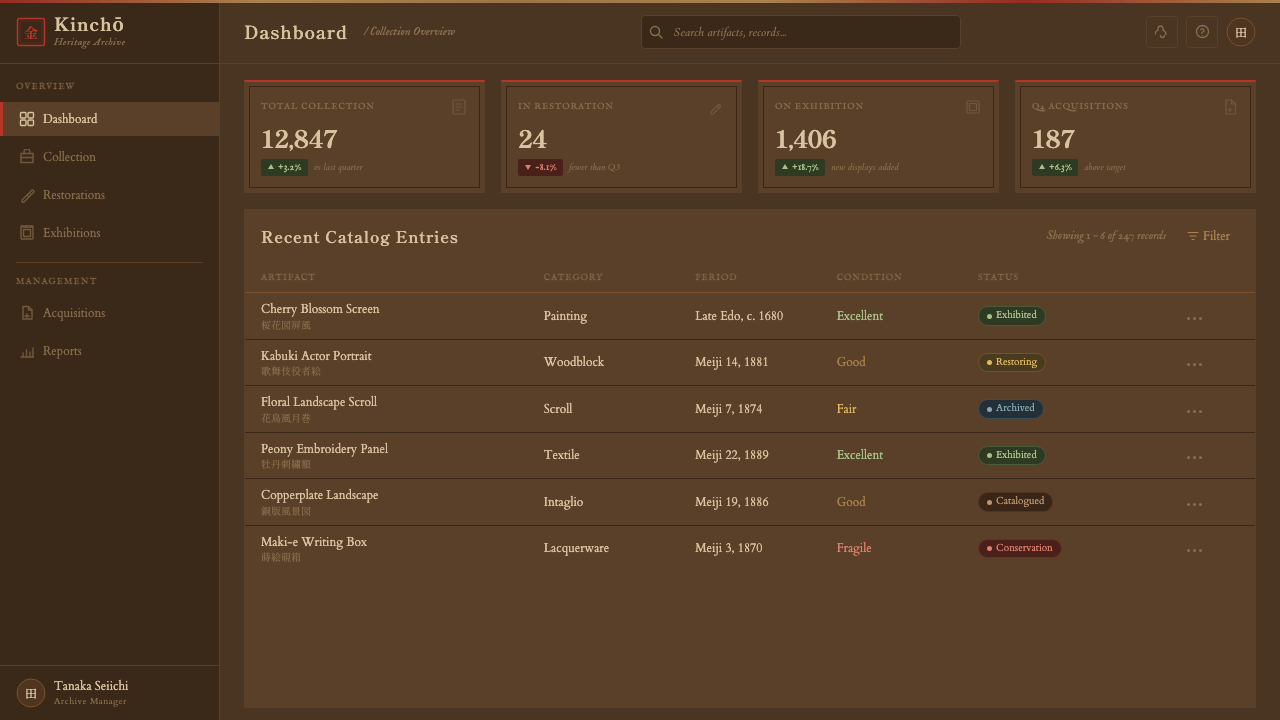Image resolution: width=1280 pixels, height=720 pixels.
Task: Expand actions menu for Maki-e Writing Box
Action: 1194,550
